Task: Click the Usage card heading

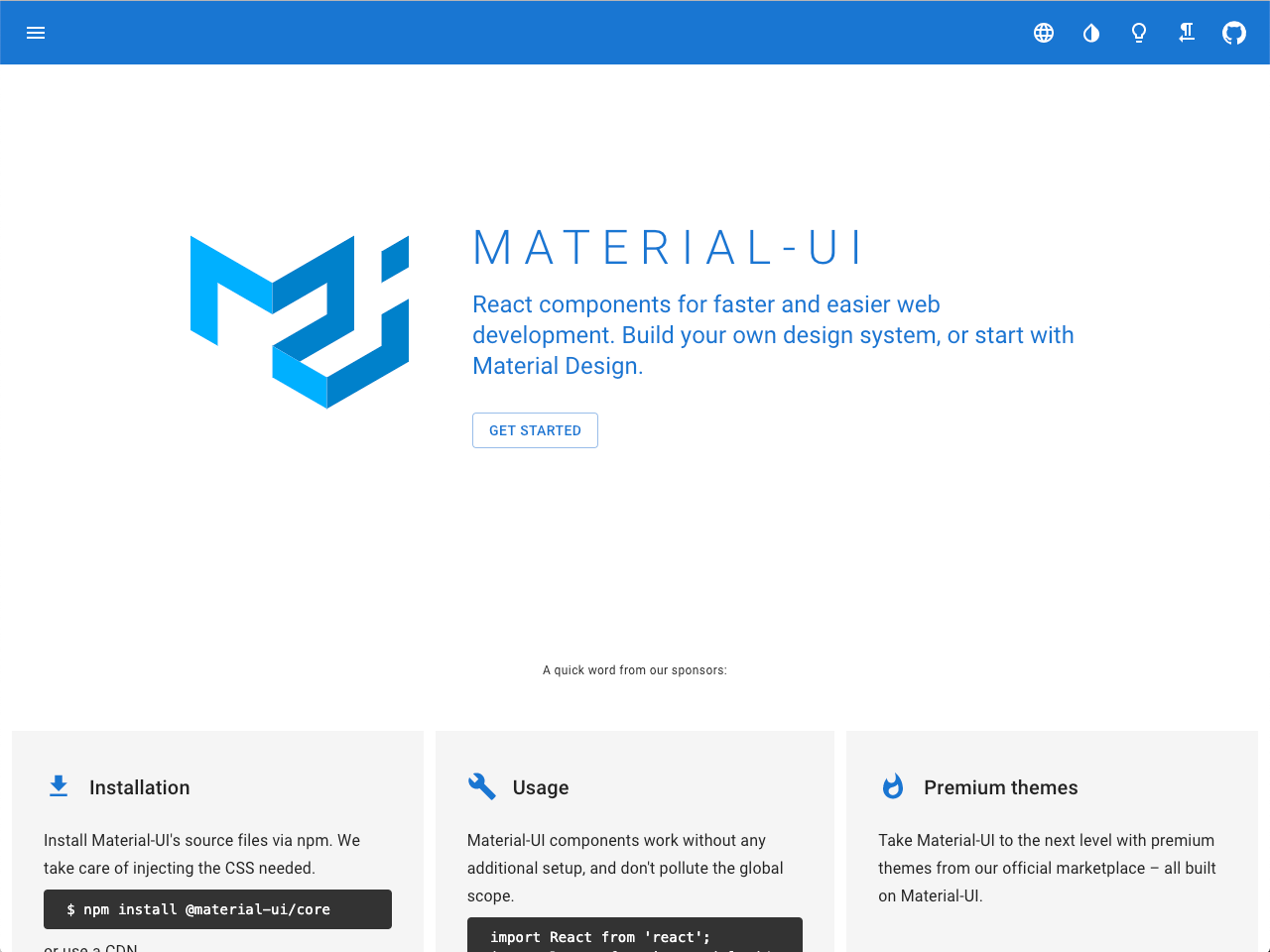Action: point(542,786)
